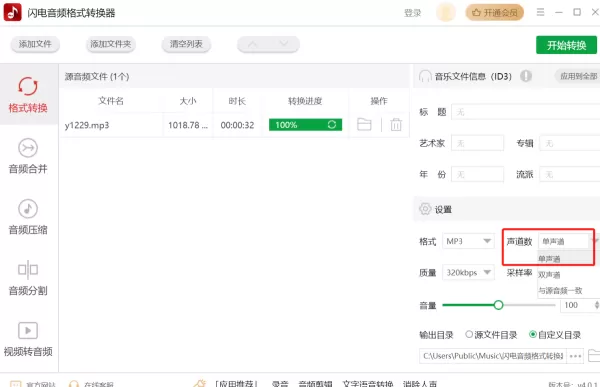Move selected file up with up arrow
Screen dimensions: 600x387
(253, 44)
